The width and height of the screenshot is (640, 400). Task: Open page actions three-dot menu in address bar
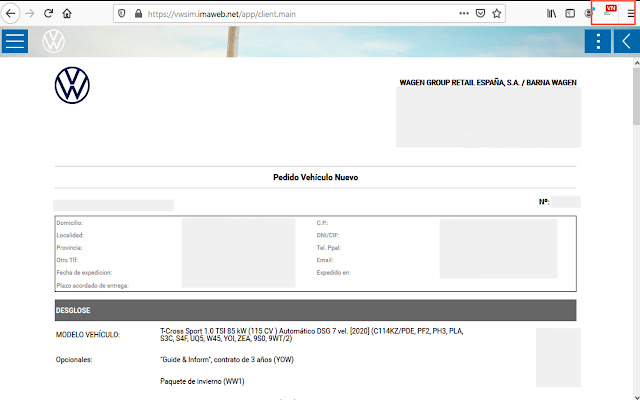tap(464, 13)
